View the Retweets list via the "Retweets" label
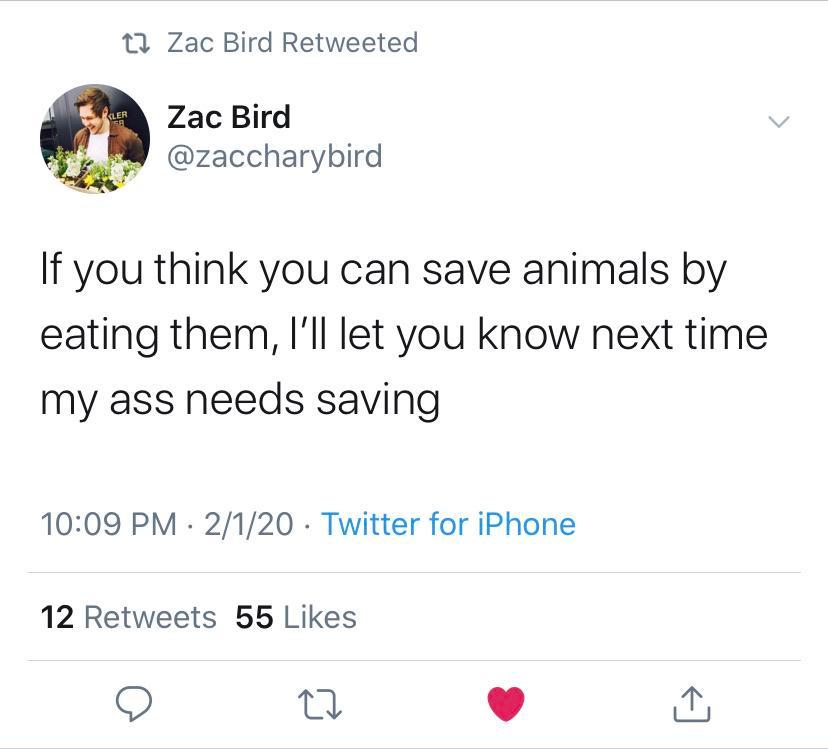This screenshot has width=828, height=749. tap(150, 617)
